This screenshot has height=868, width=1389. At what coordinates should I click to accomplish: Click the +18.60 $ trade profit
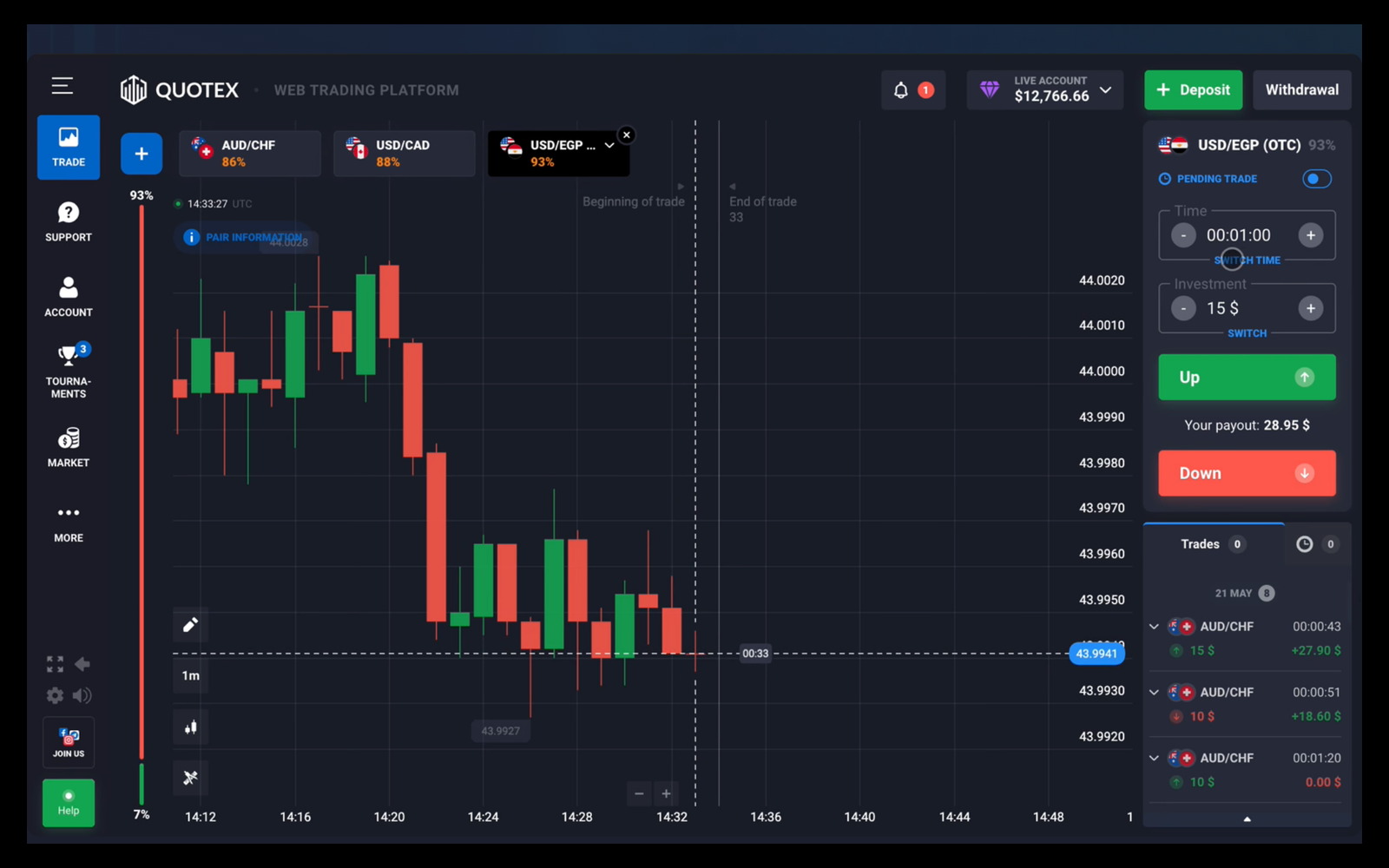tap(1316, 716)
